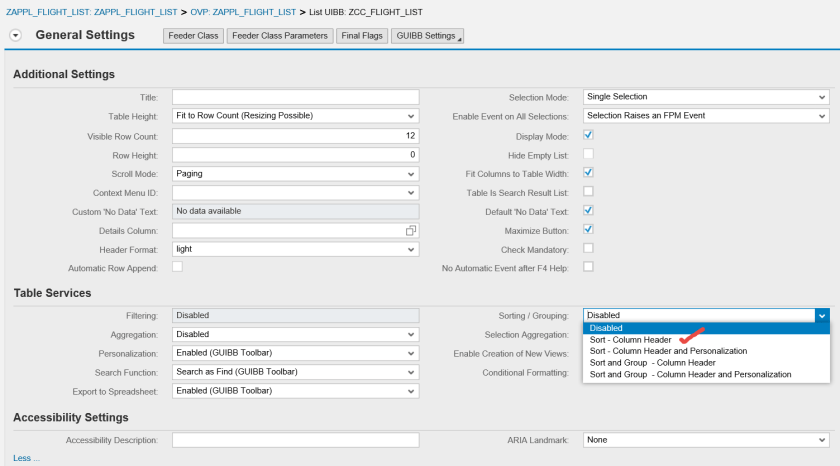Toggle the Maximize Button checkbox
Image resolution: width=840 pixels, height=466 pixels.
click(x=588, y=229)
